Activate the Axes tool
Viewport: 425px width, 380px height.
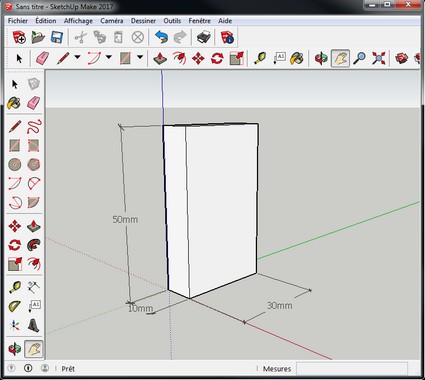(14, 325)
